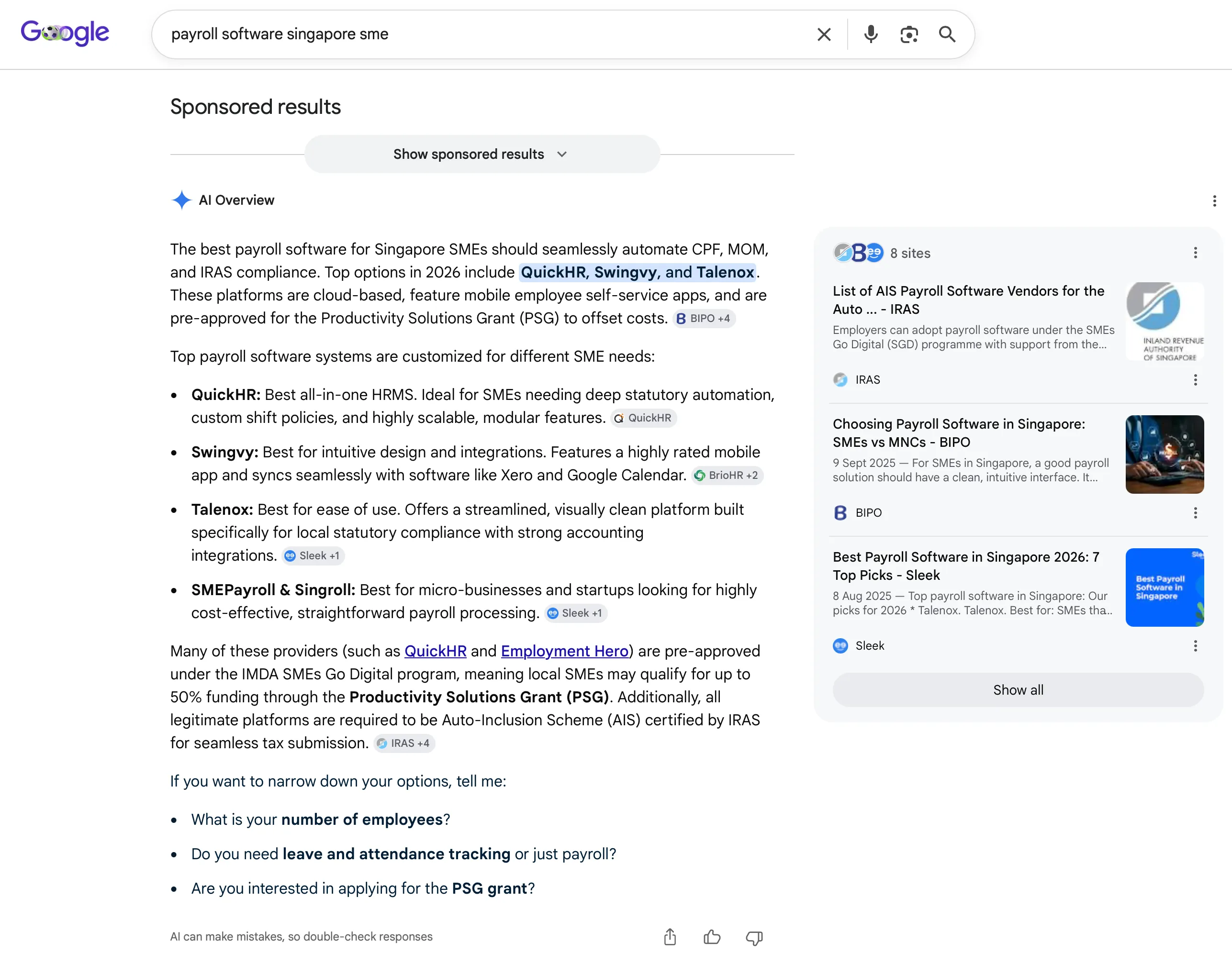
Task: Open Best Payroll Software in Singapore 2026 result
Action: [966, 566]
